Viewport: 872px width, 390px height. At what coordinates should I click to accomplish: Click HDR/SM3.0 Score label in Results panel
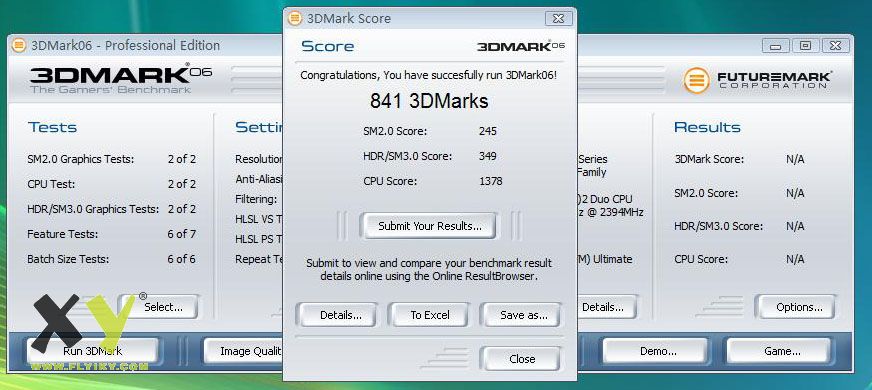719,226
